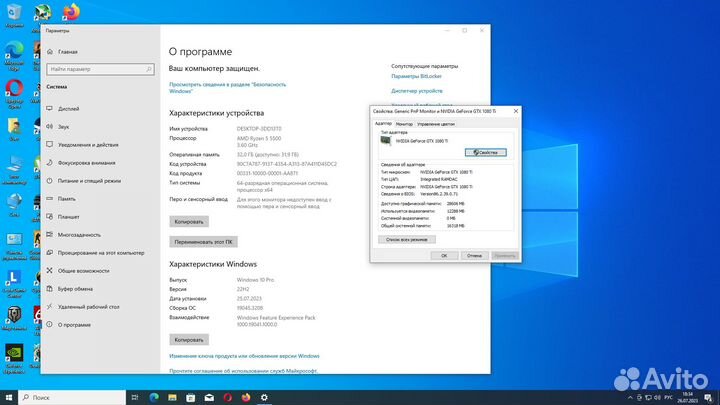This screenshot has width=720, height=405.
Task: Click Переименовать этот ПК button
Action: point(203,241)
